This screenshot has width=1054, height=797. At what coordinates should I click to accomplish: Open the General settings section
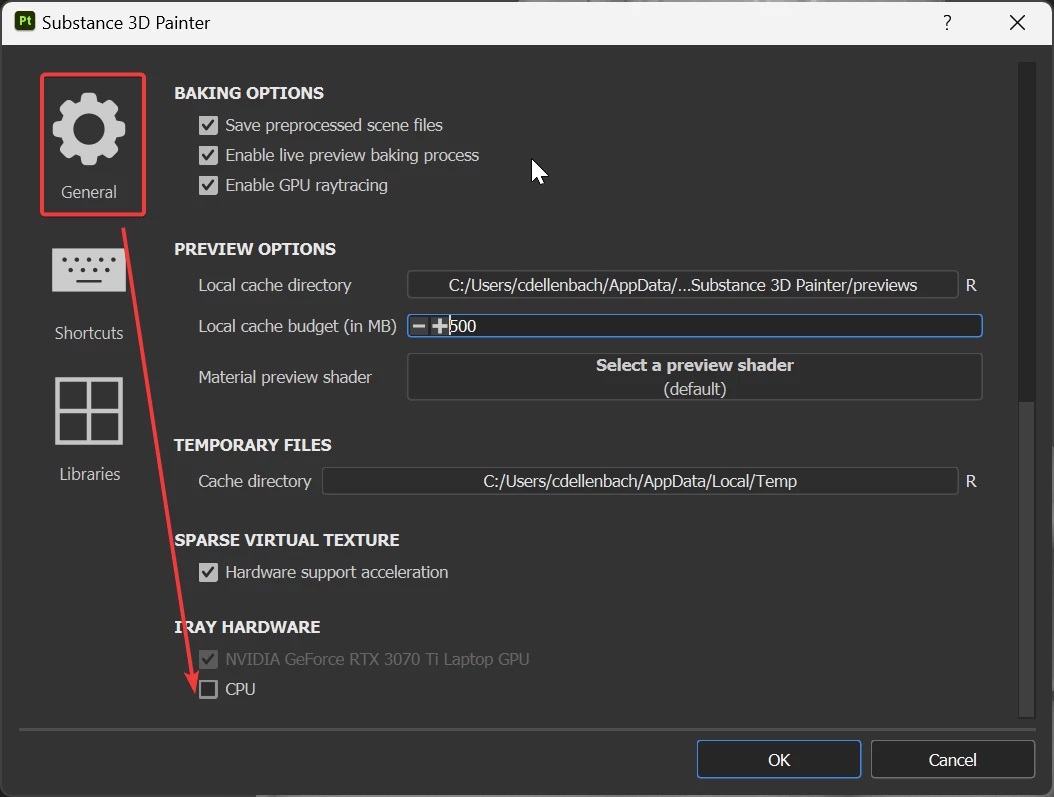(x=89, y=145)
